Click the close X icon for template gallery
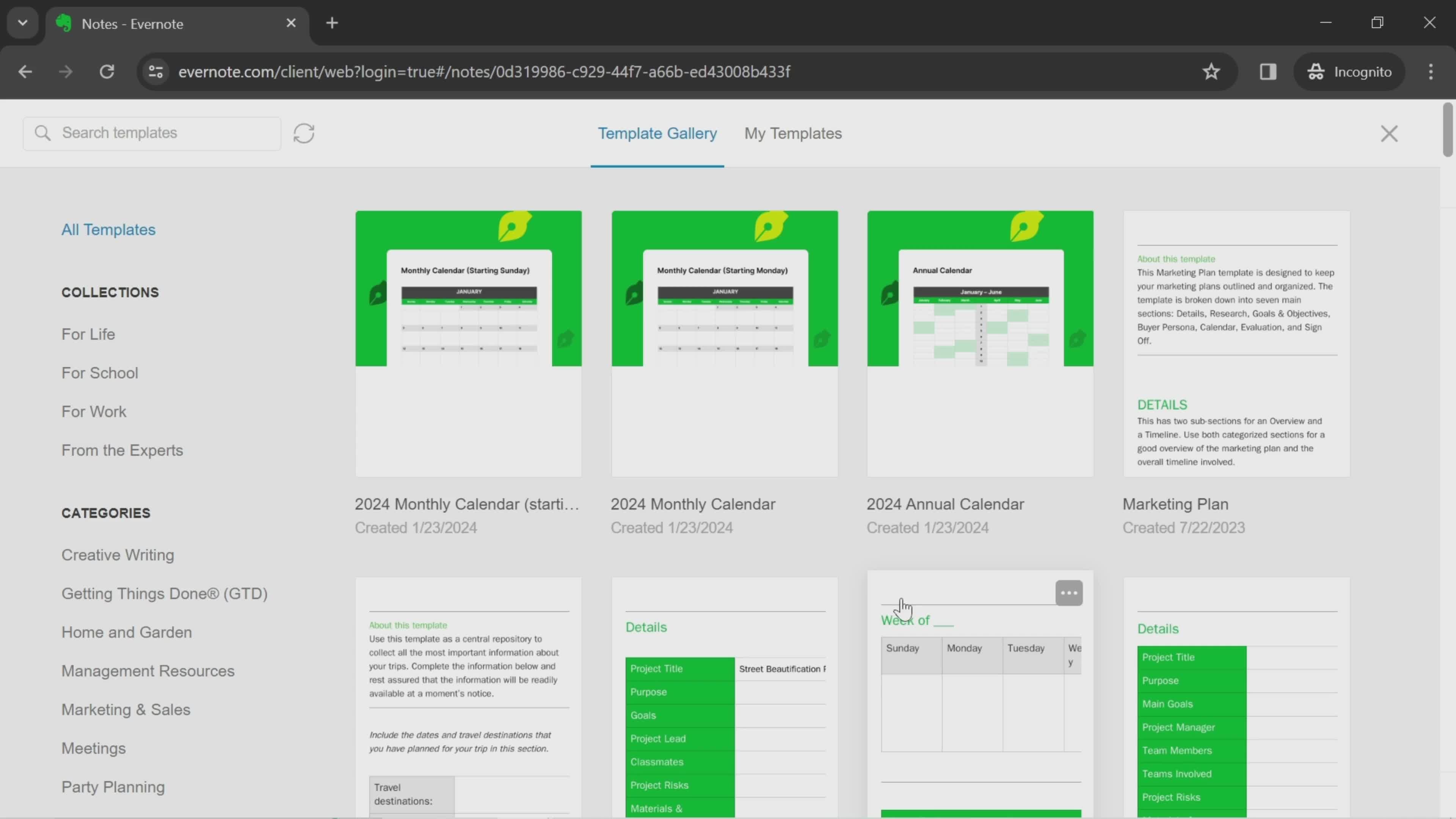 click(x=1389, y=133)
